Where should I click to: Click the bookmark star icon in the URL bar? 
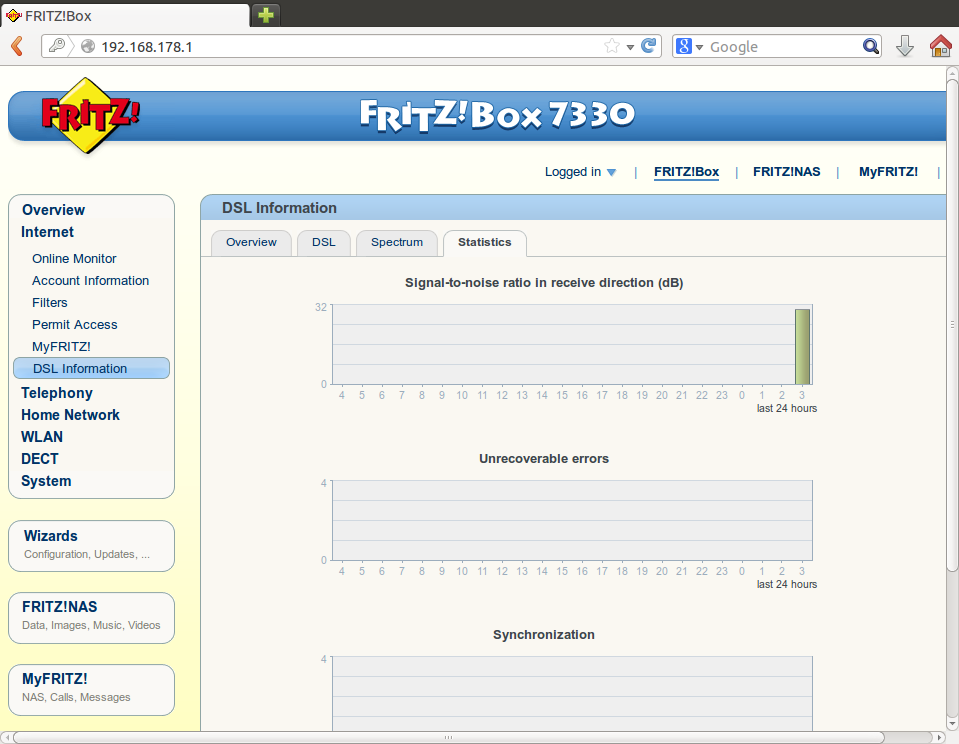point(612,46)
